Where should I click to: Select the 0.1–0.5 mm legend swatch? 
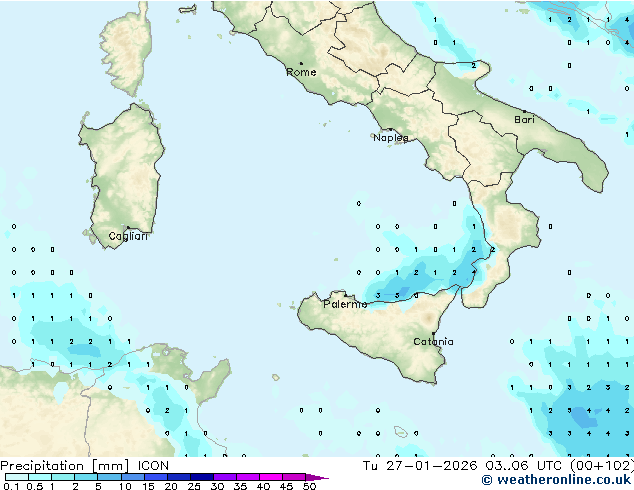click(x=17, y=477)
